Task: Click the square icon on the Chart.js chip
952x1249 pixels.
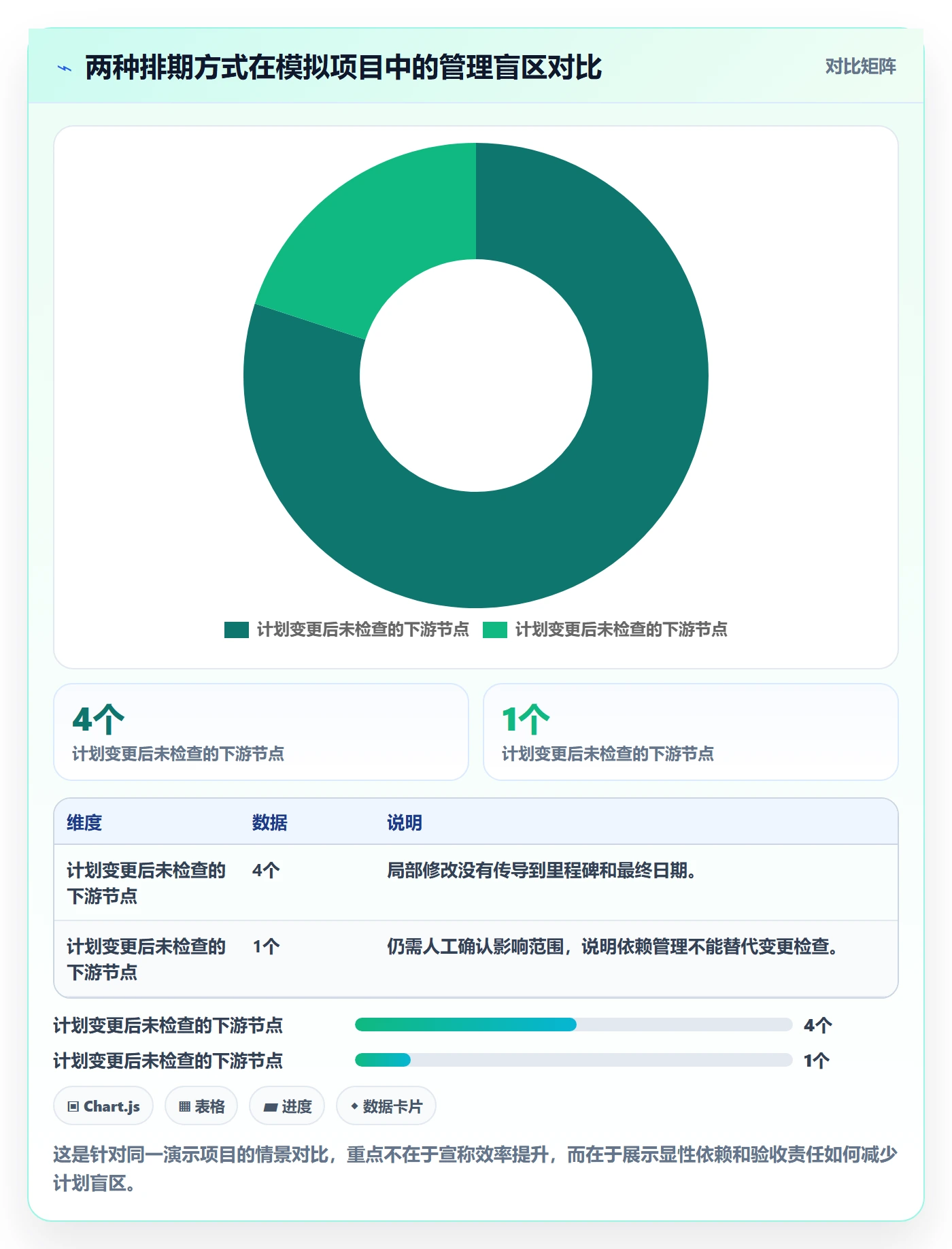Action: point(73,1106)
